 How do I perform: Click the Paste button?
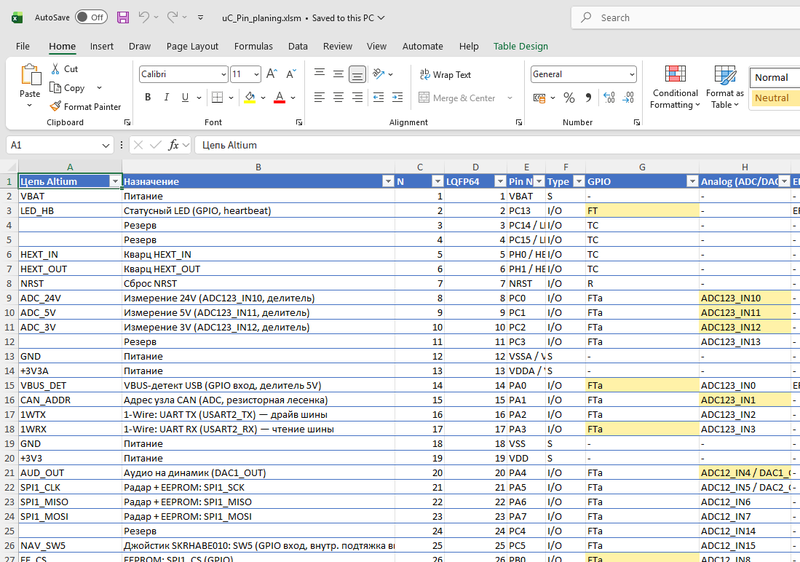point(30,85)
